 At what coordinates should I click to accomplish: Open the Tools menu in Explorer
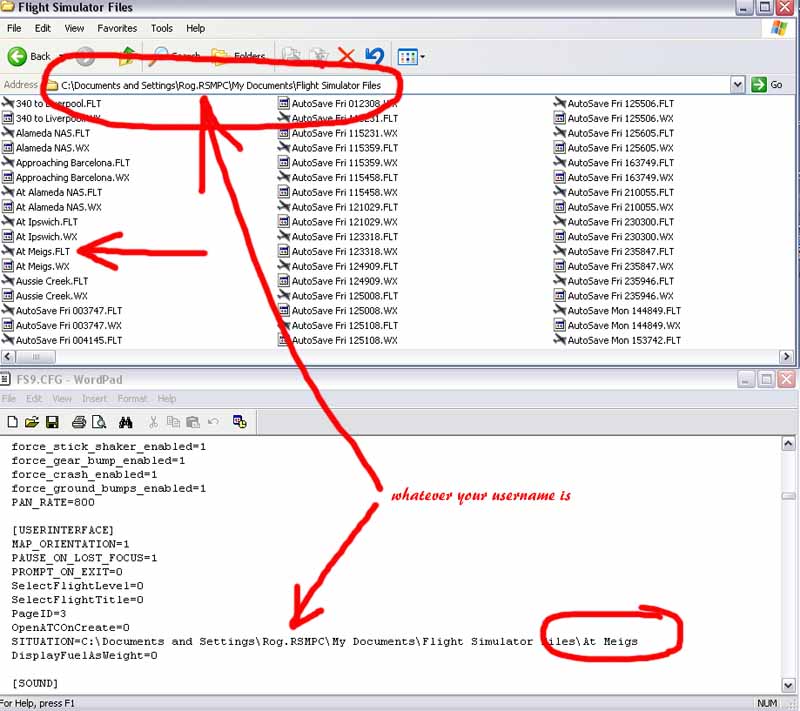point(161,28)
